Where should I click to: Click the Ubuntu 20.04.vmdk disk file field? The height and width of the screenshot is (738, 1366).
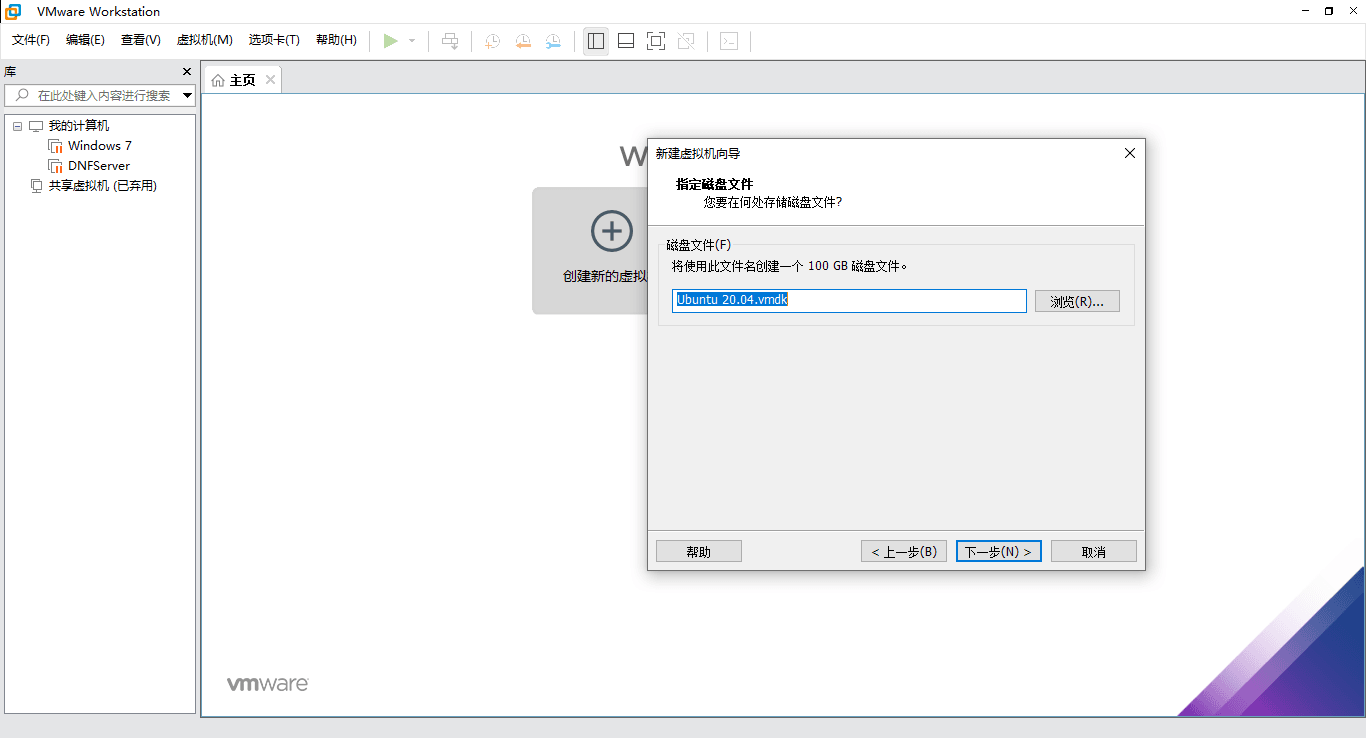point(849,301)
